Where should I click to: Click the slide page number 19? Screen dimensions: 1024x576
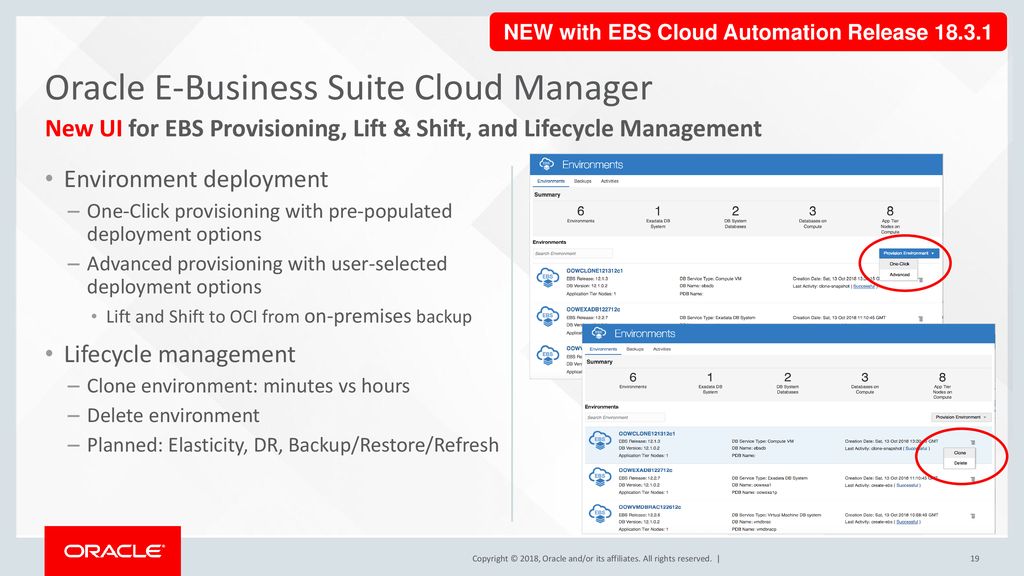point(974,558)
